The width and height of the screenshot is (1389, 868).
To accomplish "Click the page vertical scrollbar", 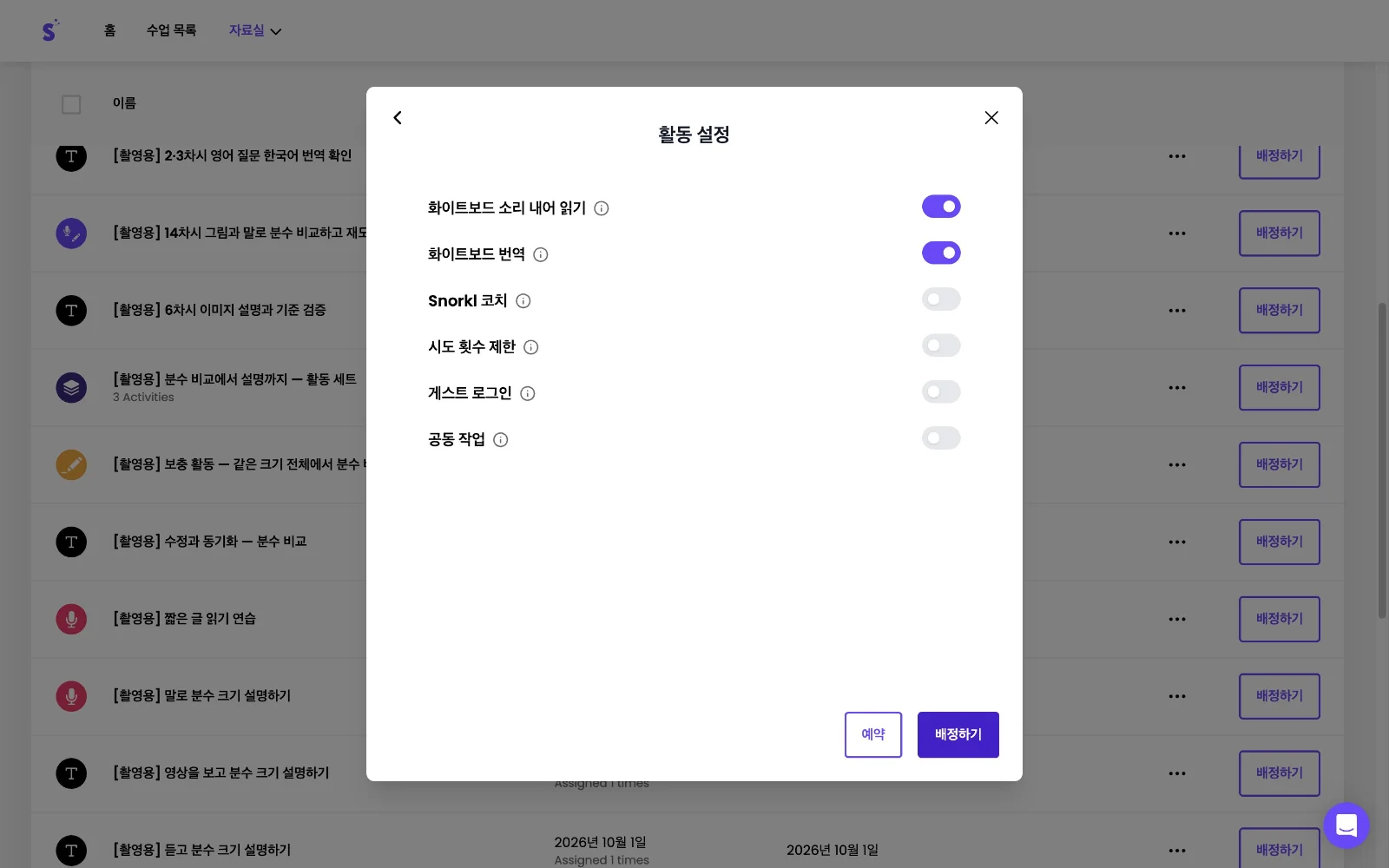I will (1382, 460).
